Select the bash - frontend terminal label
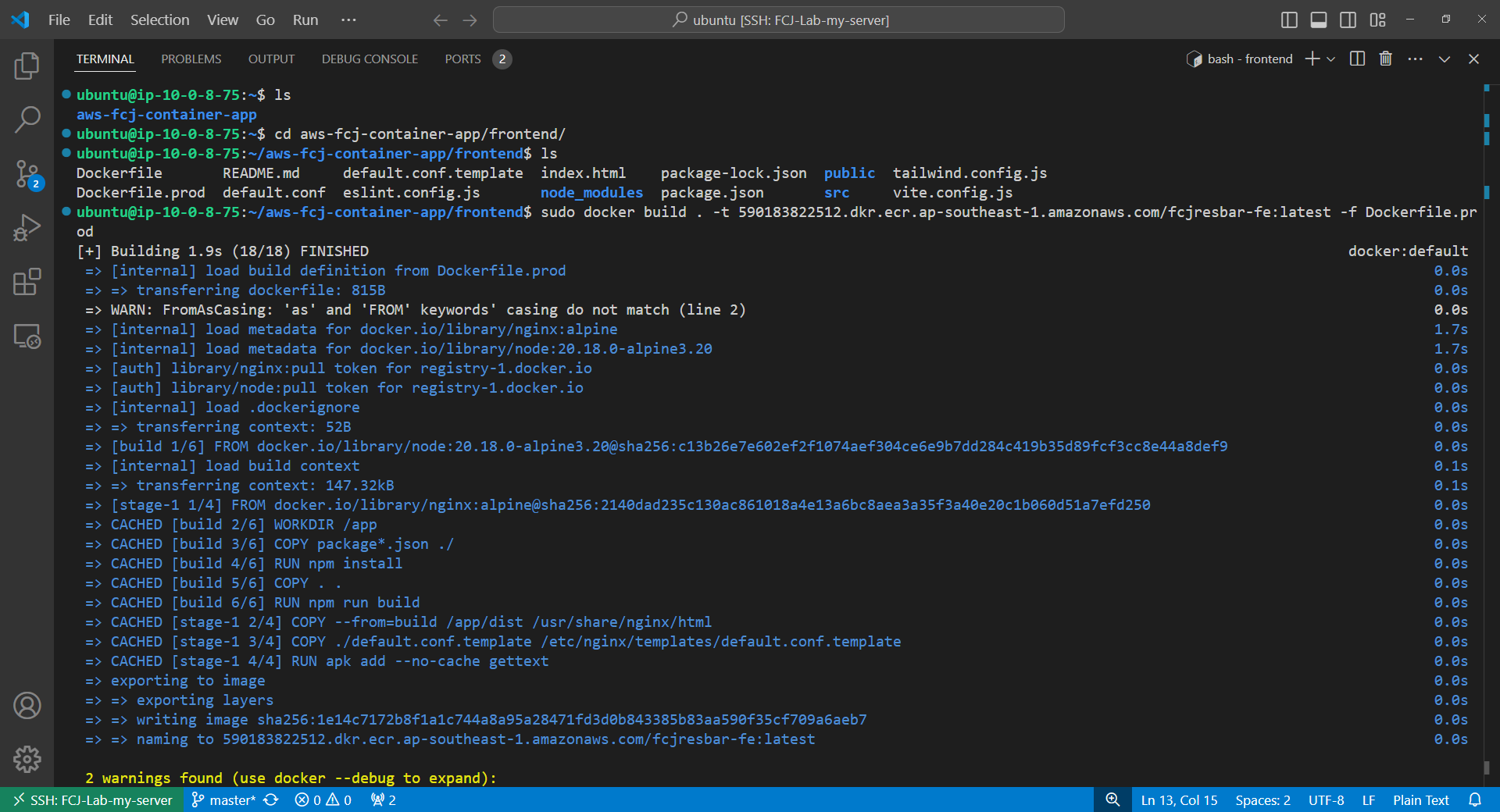 [x=1241, y=59]
